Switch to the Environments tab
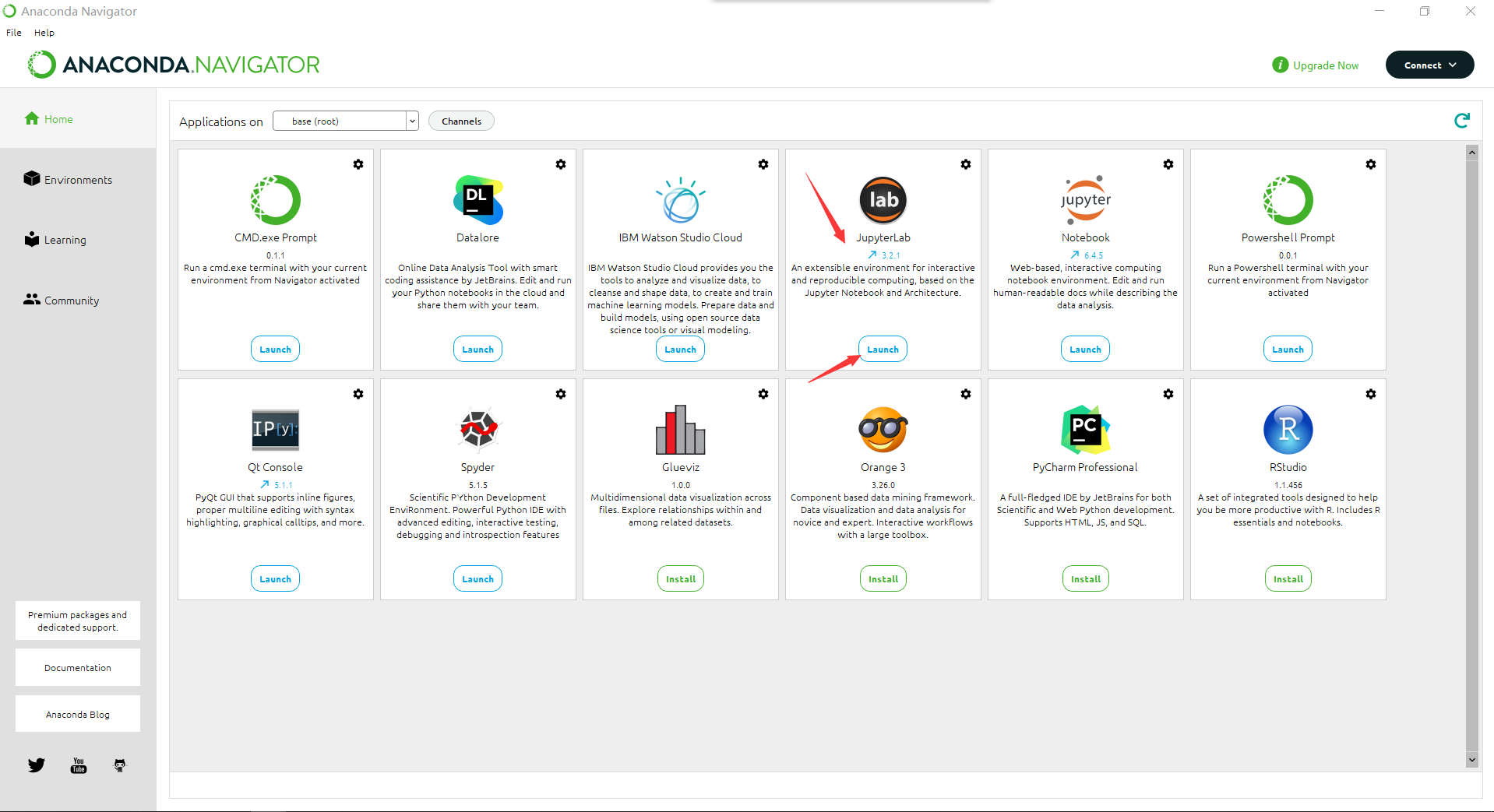Viewport: 1494px width, 812px height. point(78,179)
